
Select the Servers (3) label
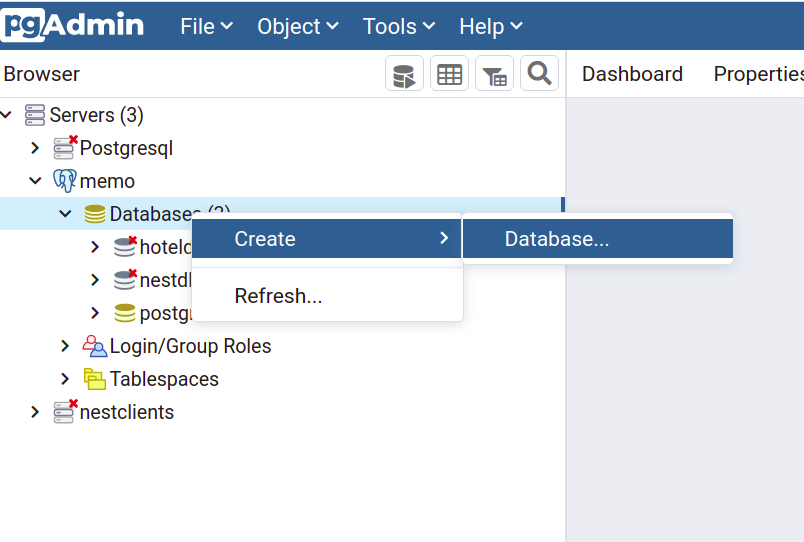tap(96, 115)
